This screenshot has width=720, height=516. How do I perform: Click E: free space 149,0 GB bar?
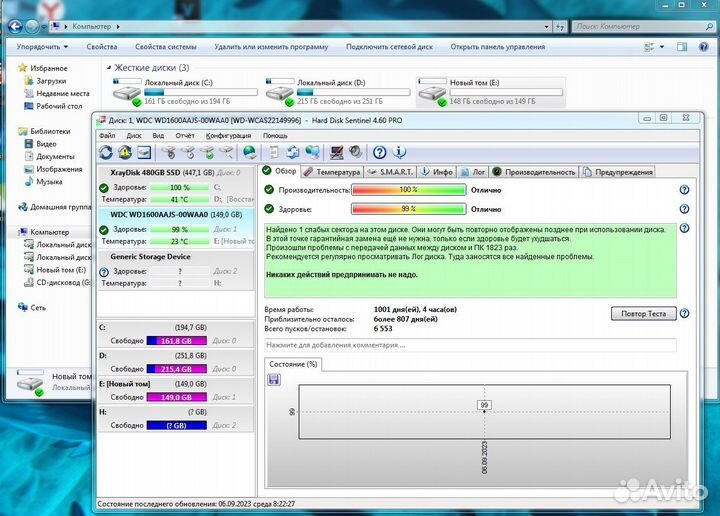point(177,397)
